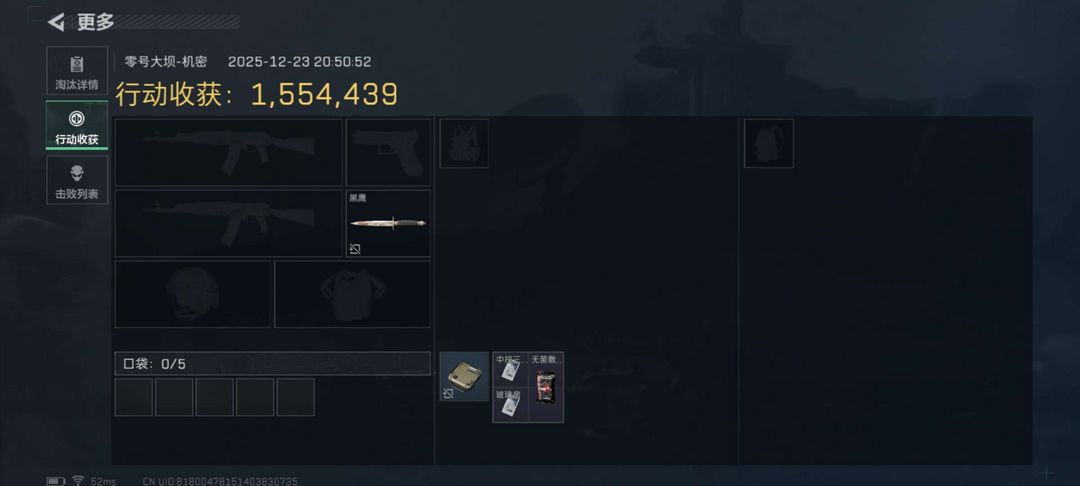Switch to the 击败列表 tab
The image size is (1080, 486).
77,180
